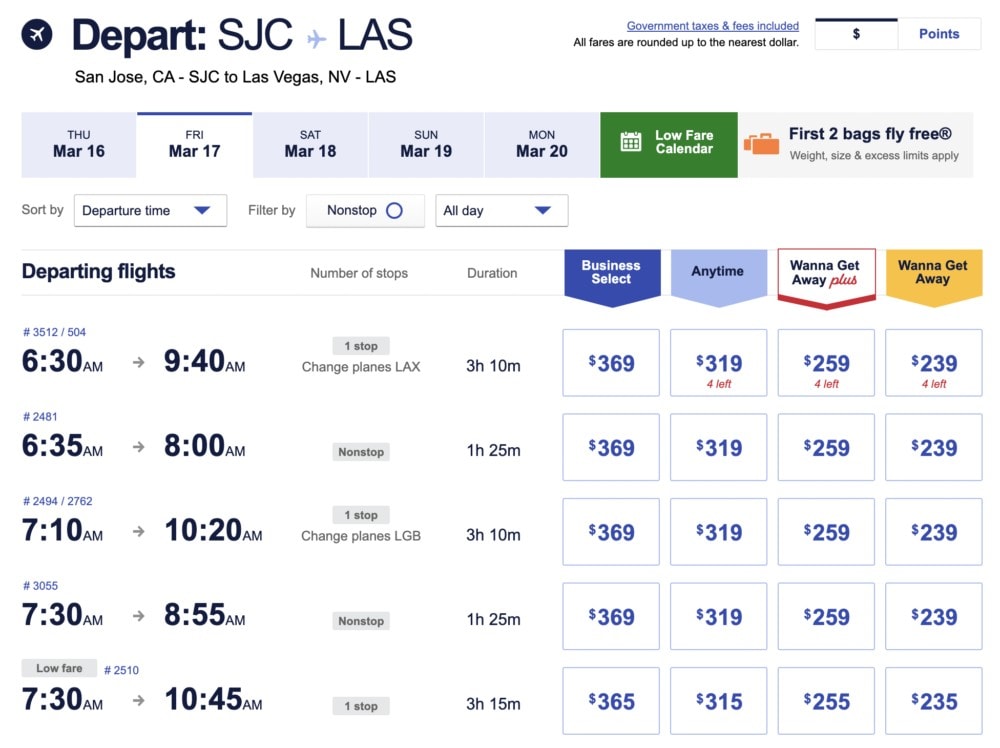The width and height of the screenshot is (1000, 748).
Task: Click arrow icon between 6:30AM and 9:40AM
Action: 138,362
